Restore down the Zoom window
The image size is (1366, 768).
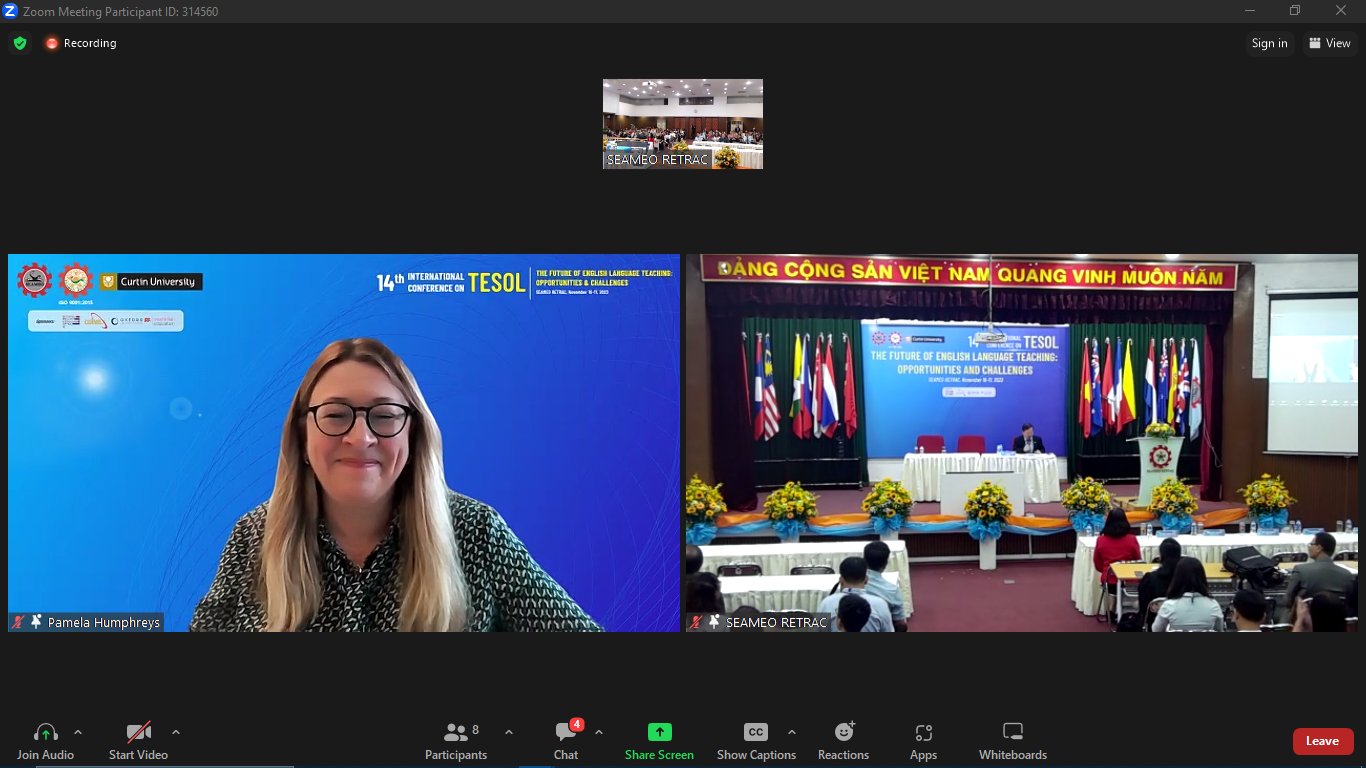click(1295, 11)
